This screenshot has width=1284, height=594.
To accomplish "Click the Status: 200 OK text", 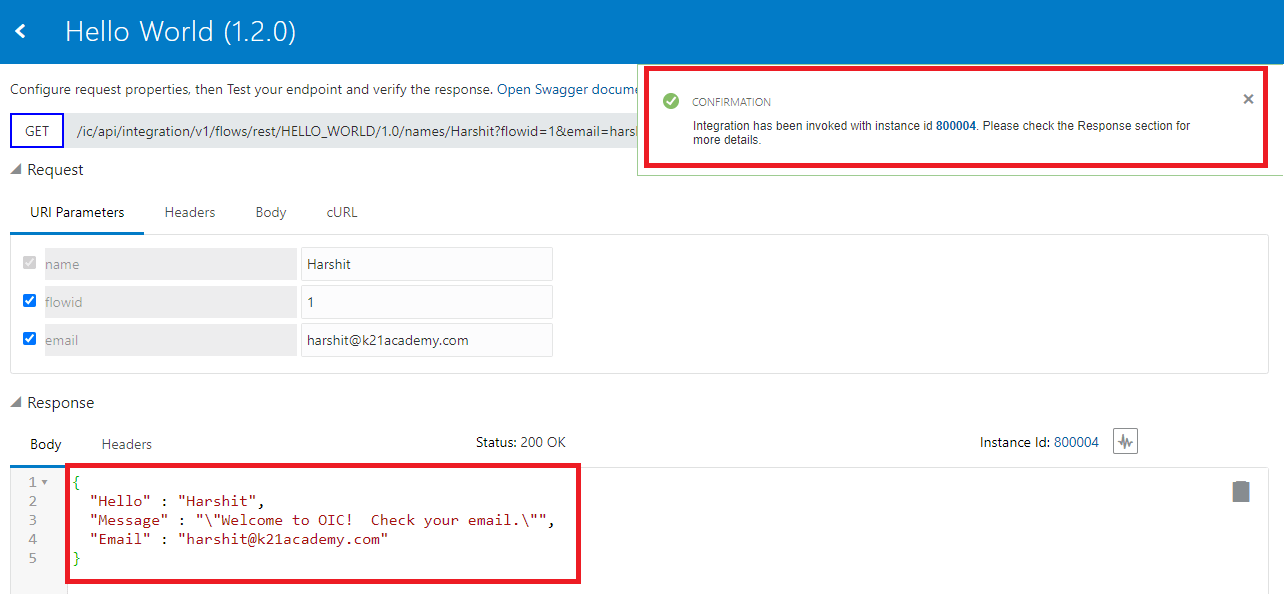I will pos(520,442).
